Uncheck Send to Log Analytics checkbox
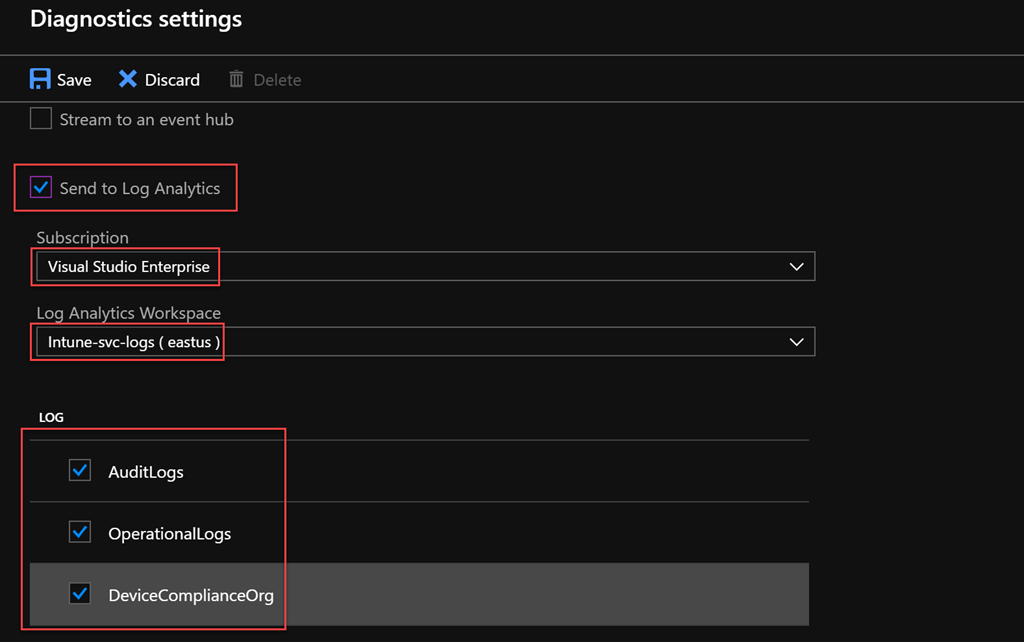The width and height of the screenshot is (1024, 642). pyautogui.click(x=40, y=187)
